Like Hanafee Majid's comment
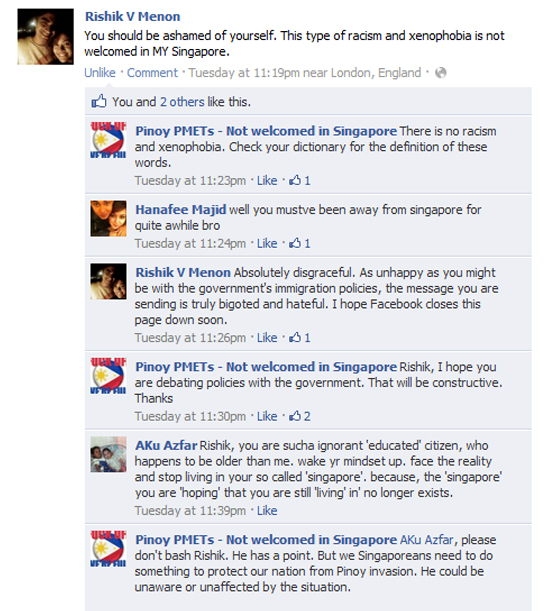This screenshot has height=611, width=548. click(267, 243)
